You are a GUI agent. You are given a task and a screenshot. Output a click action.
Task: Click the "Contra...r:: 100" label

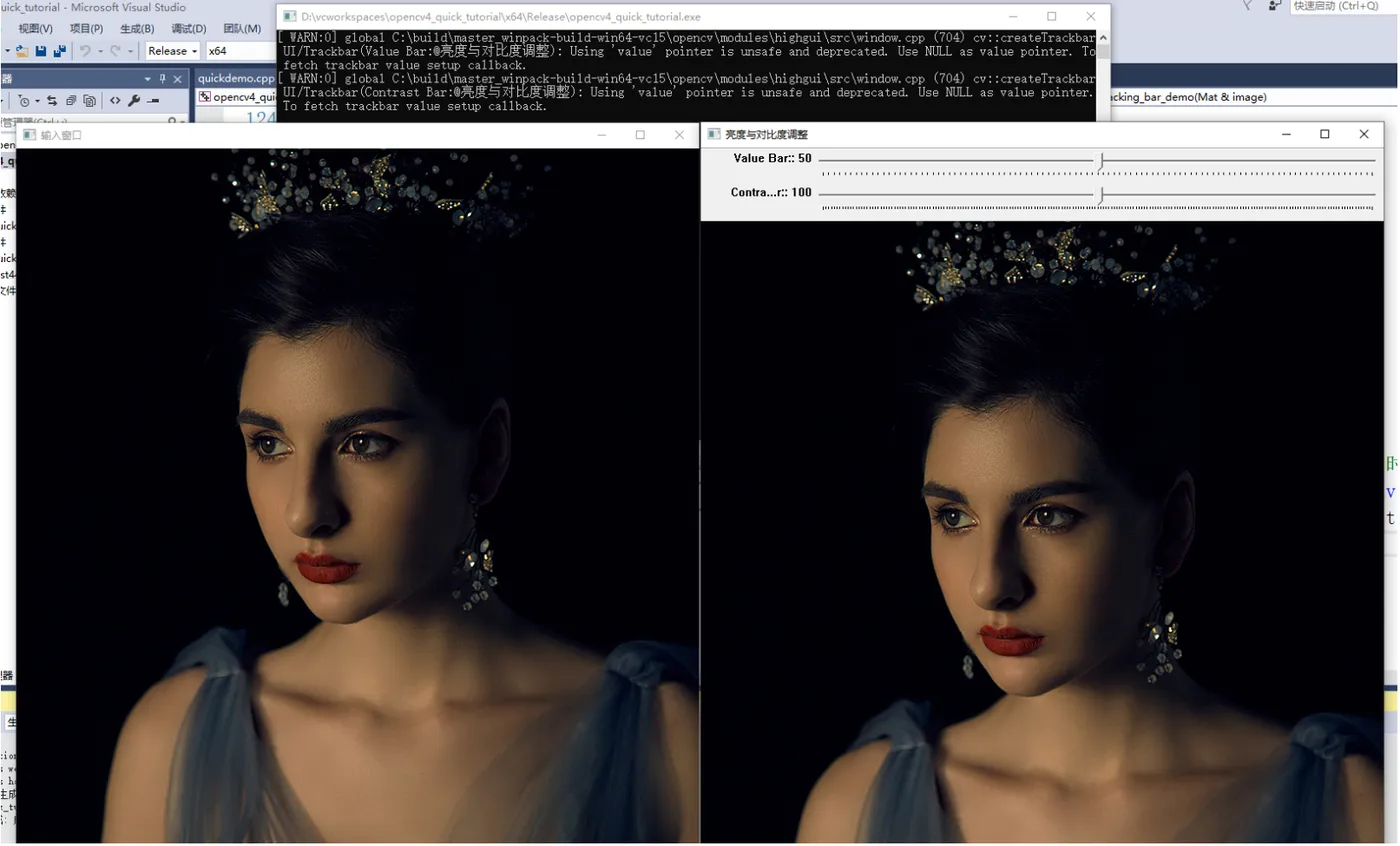click(x=772, y=192)
